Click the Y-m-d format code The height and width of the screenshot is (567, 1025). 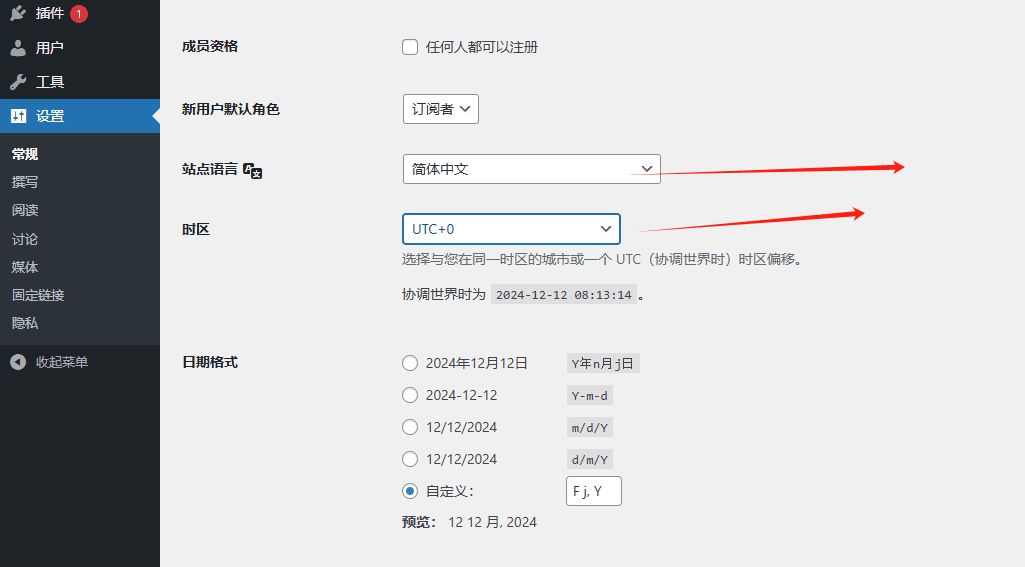click(x=590, y=396)
